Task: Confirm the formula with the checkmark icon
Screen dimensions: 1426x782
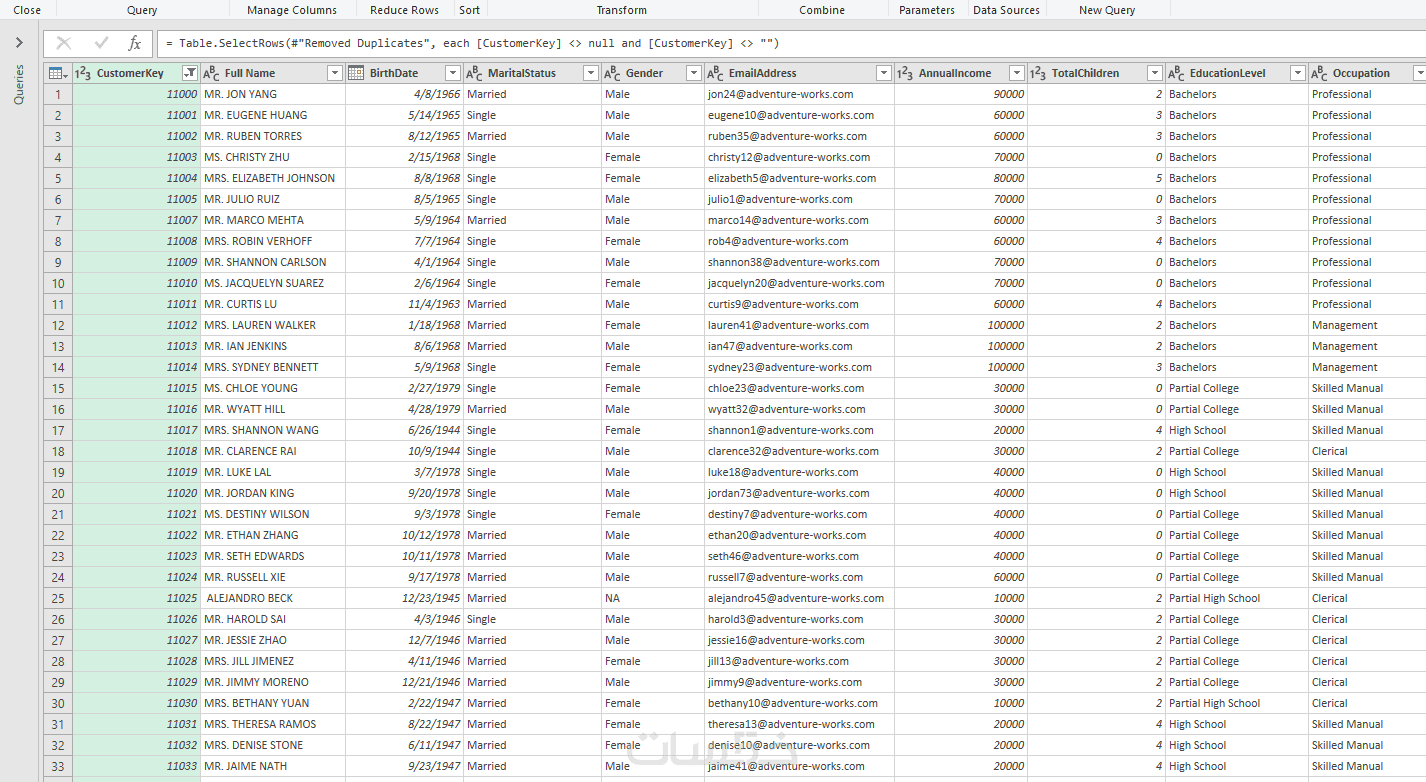Action: coord(100,44)
